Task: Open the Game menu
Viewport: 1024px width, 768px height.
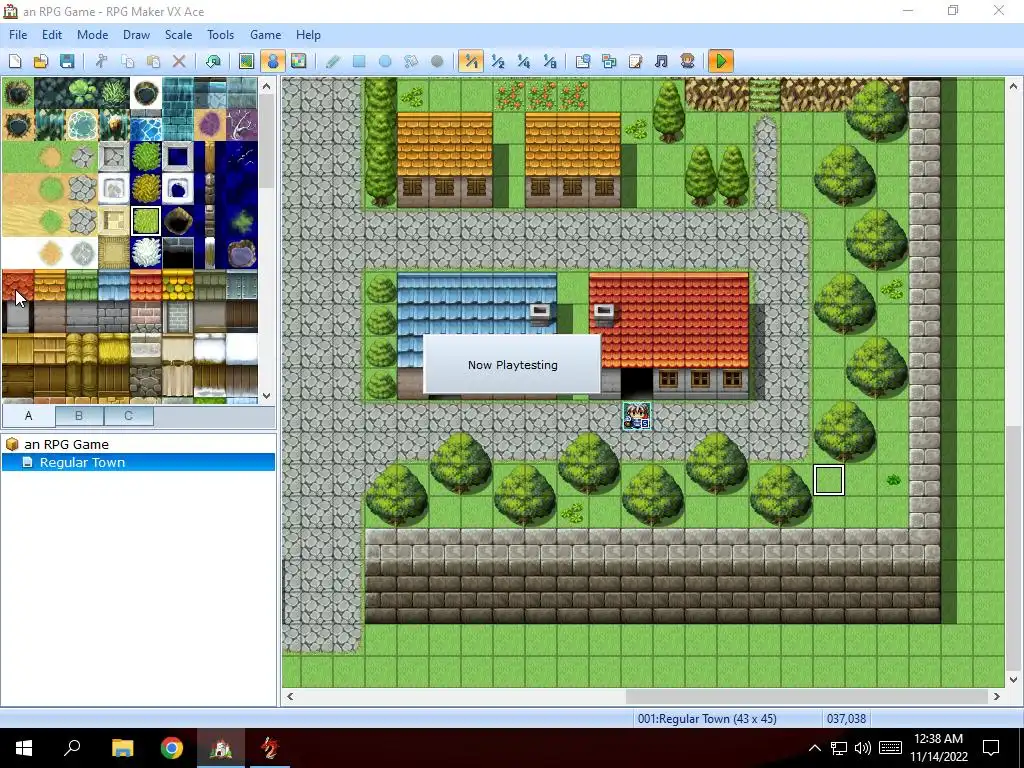Action: pos(265,35)
